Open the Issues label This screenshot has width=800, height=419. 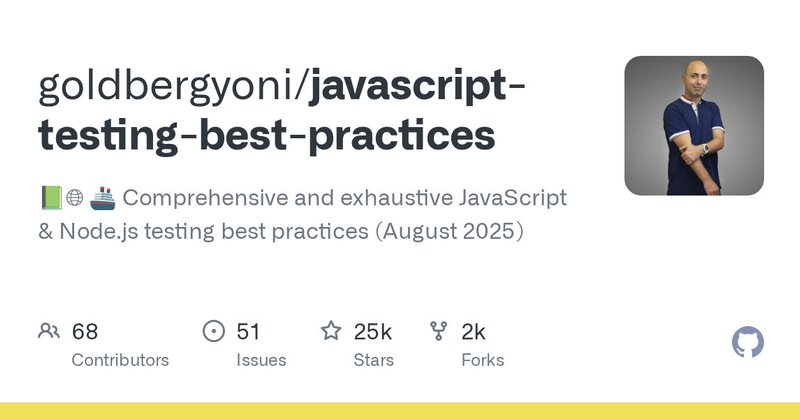click(x=261, y=360)
